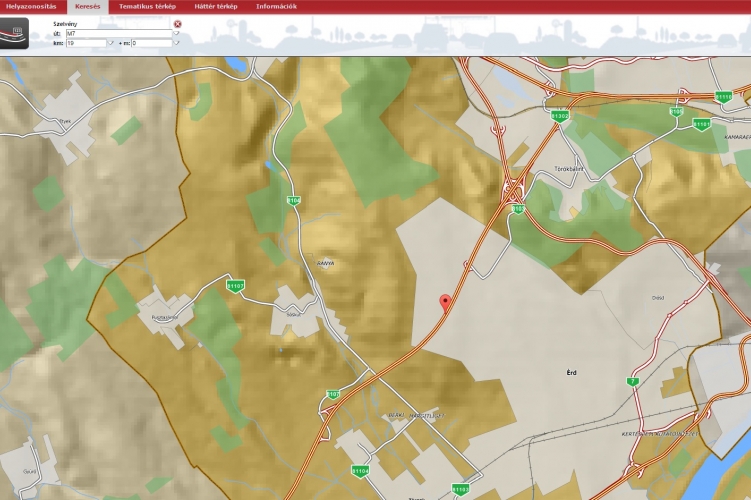Click the km input field
The image size is (751, 500).
click(x=86, y=43)
